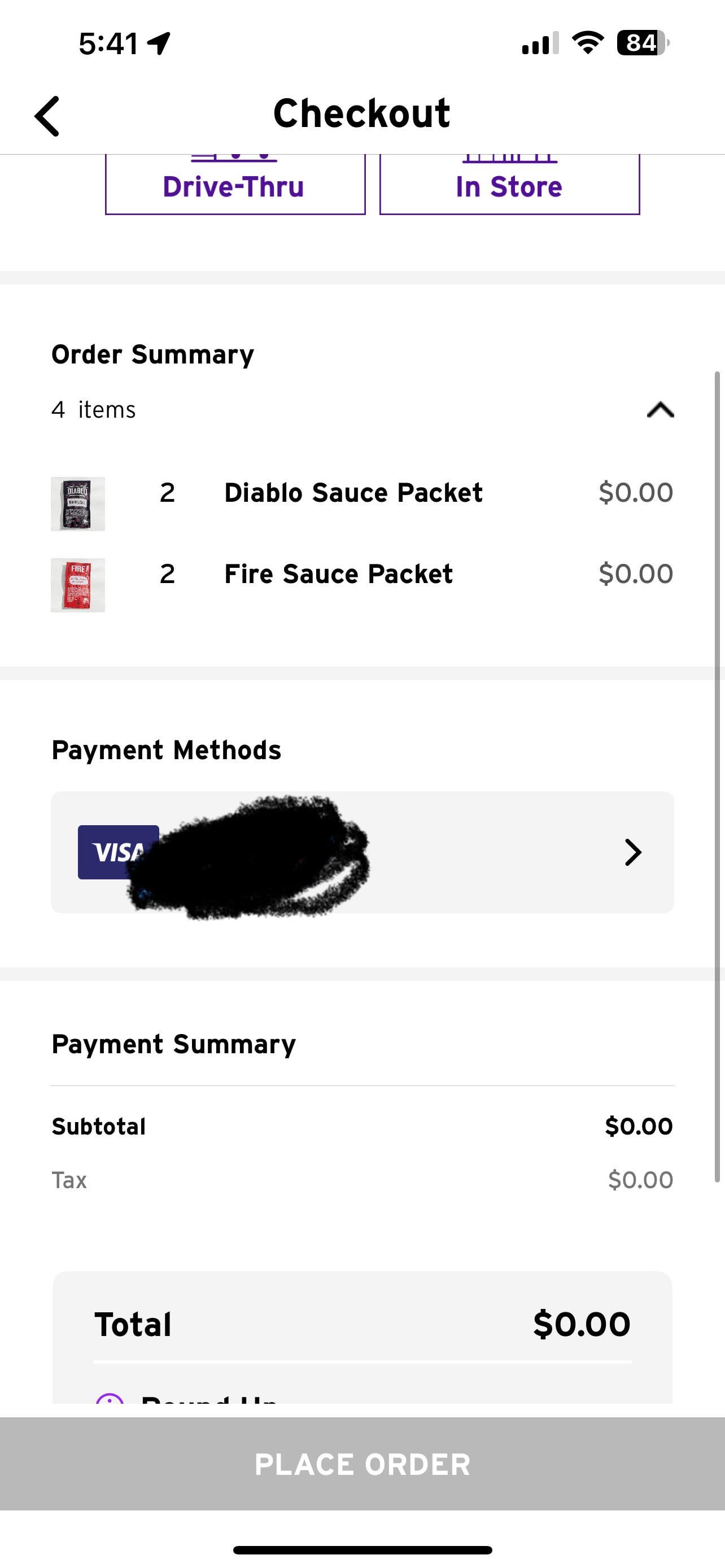Viewport: 725px width, 1568px height.
Task: Tap the 4 items count label
Action: pyautogui.click(x=94, y=410)
